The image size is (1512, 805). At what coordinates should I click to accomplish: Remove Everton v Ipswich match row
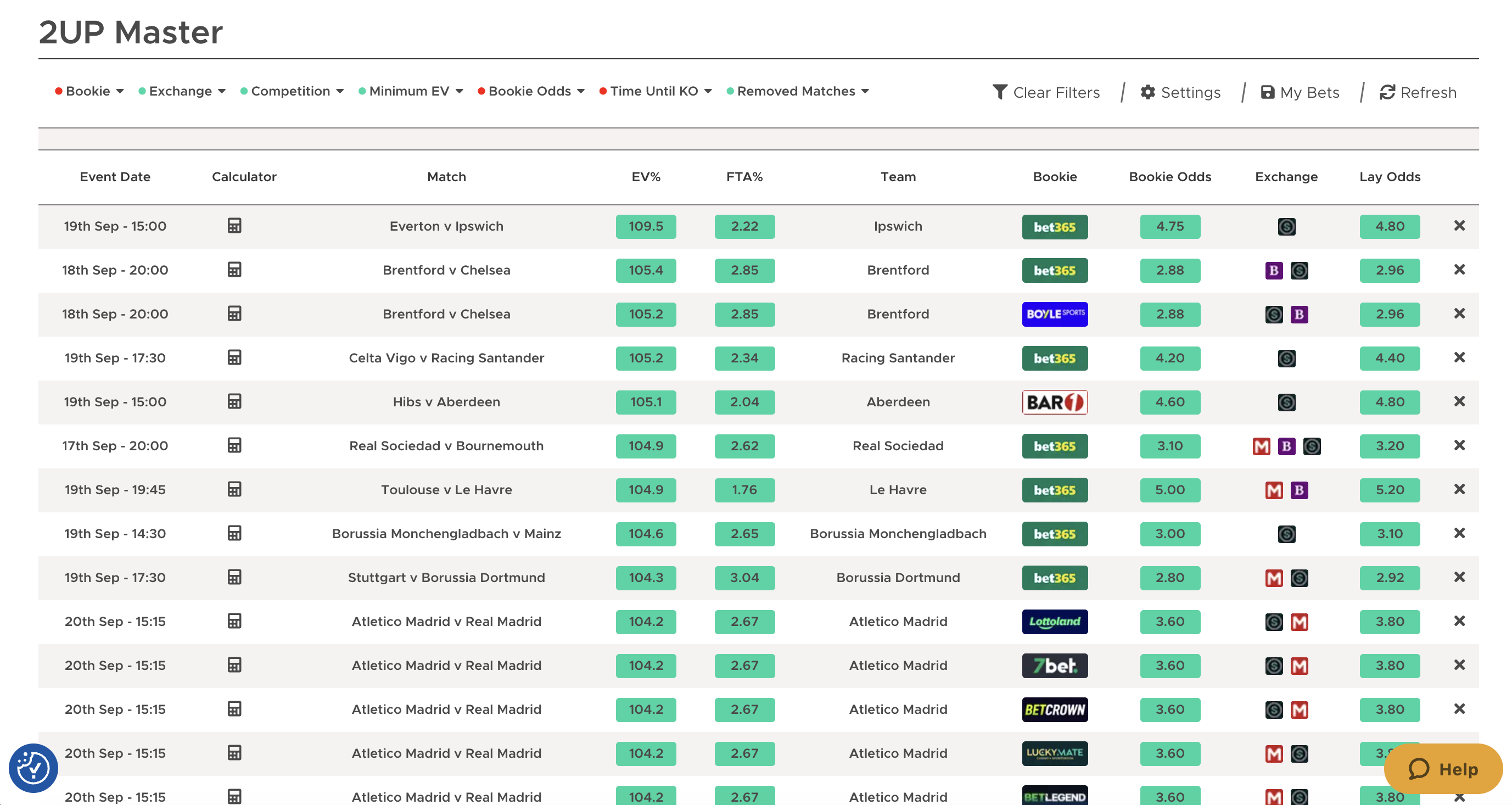[1459, 226]
